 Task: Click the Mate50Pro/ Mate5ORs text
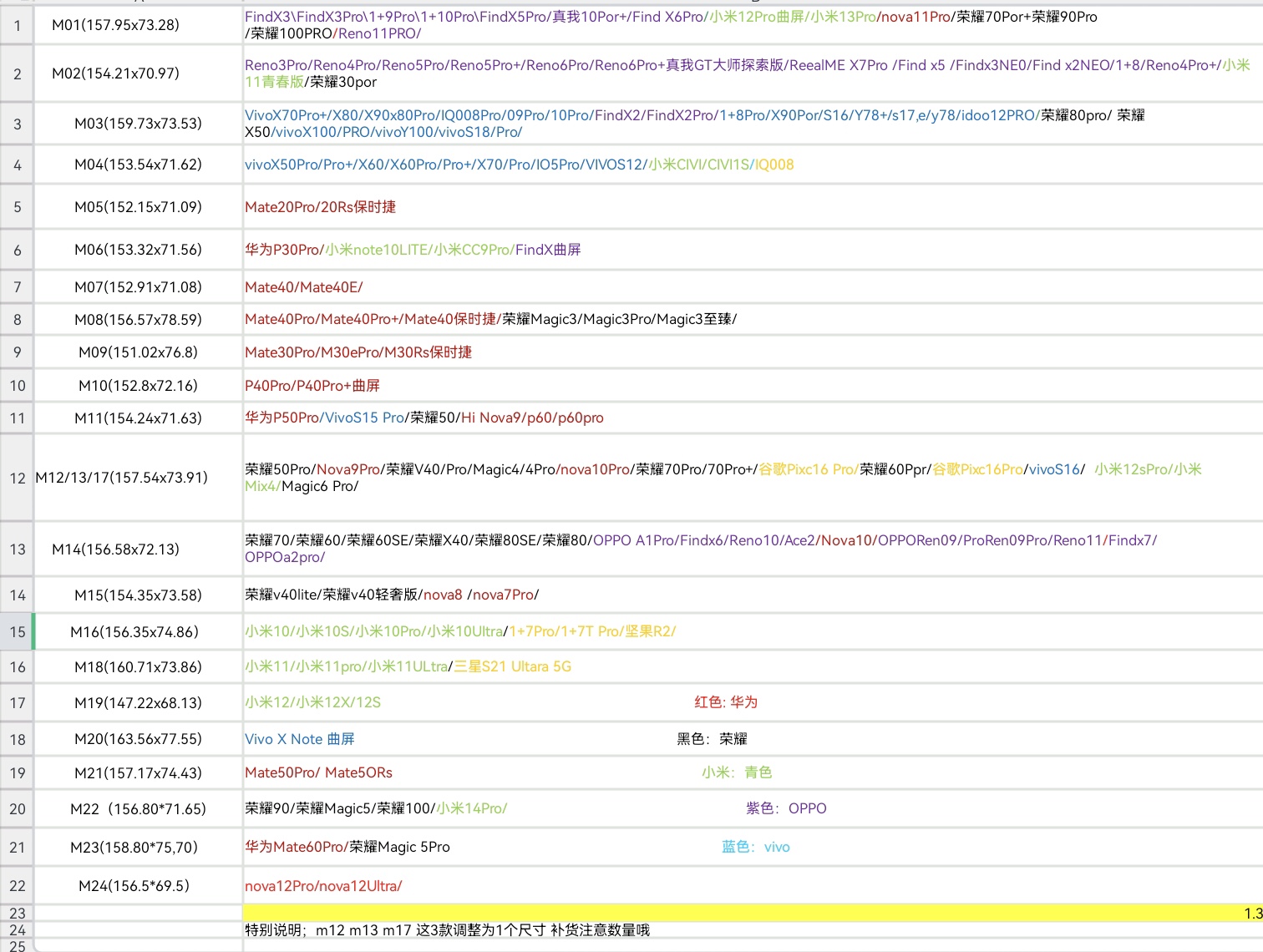pyautogui.click(x=318, y=773)
